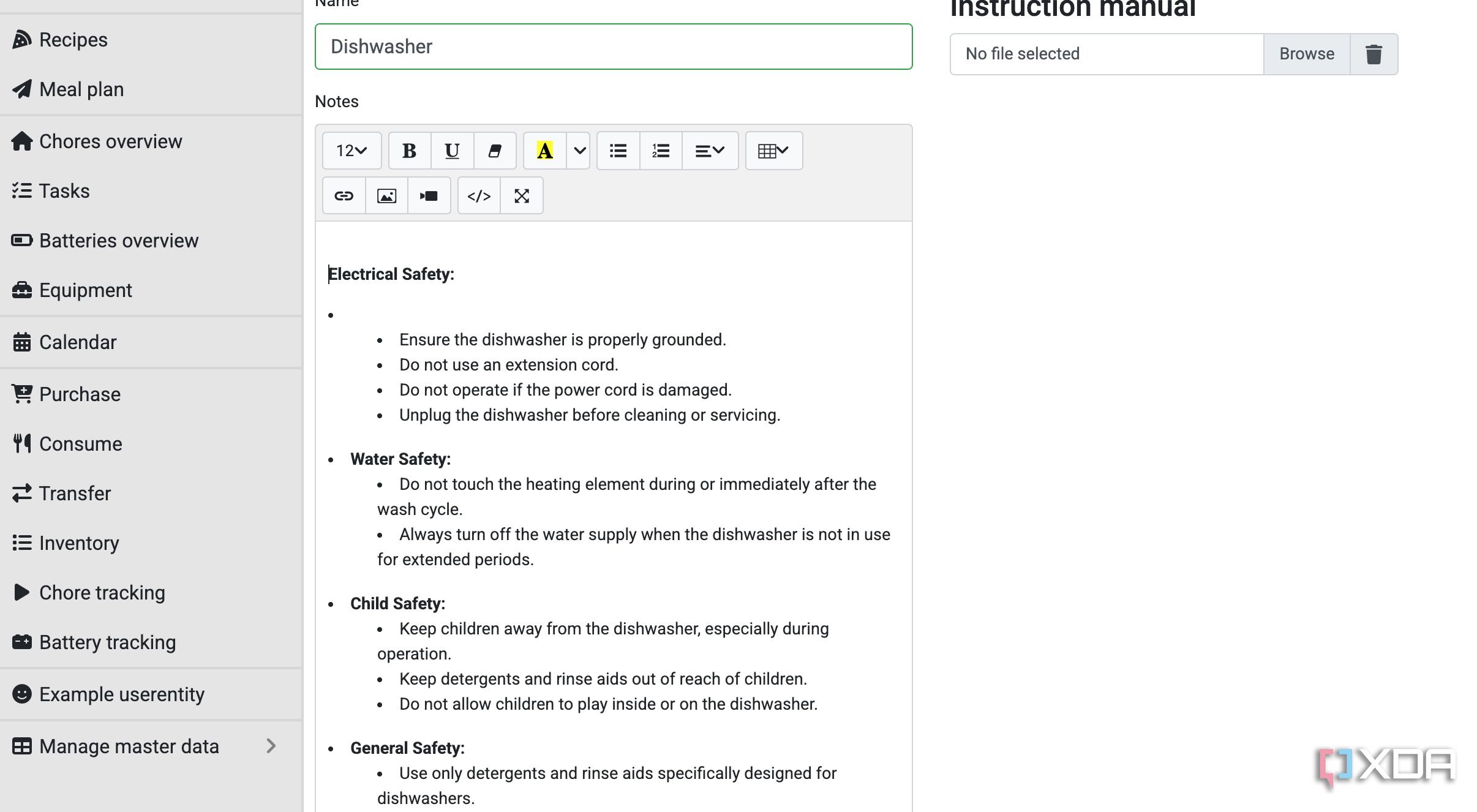Switch to code view in the editor

point(479,196)
